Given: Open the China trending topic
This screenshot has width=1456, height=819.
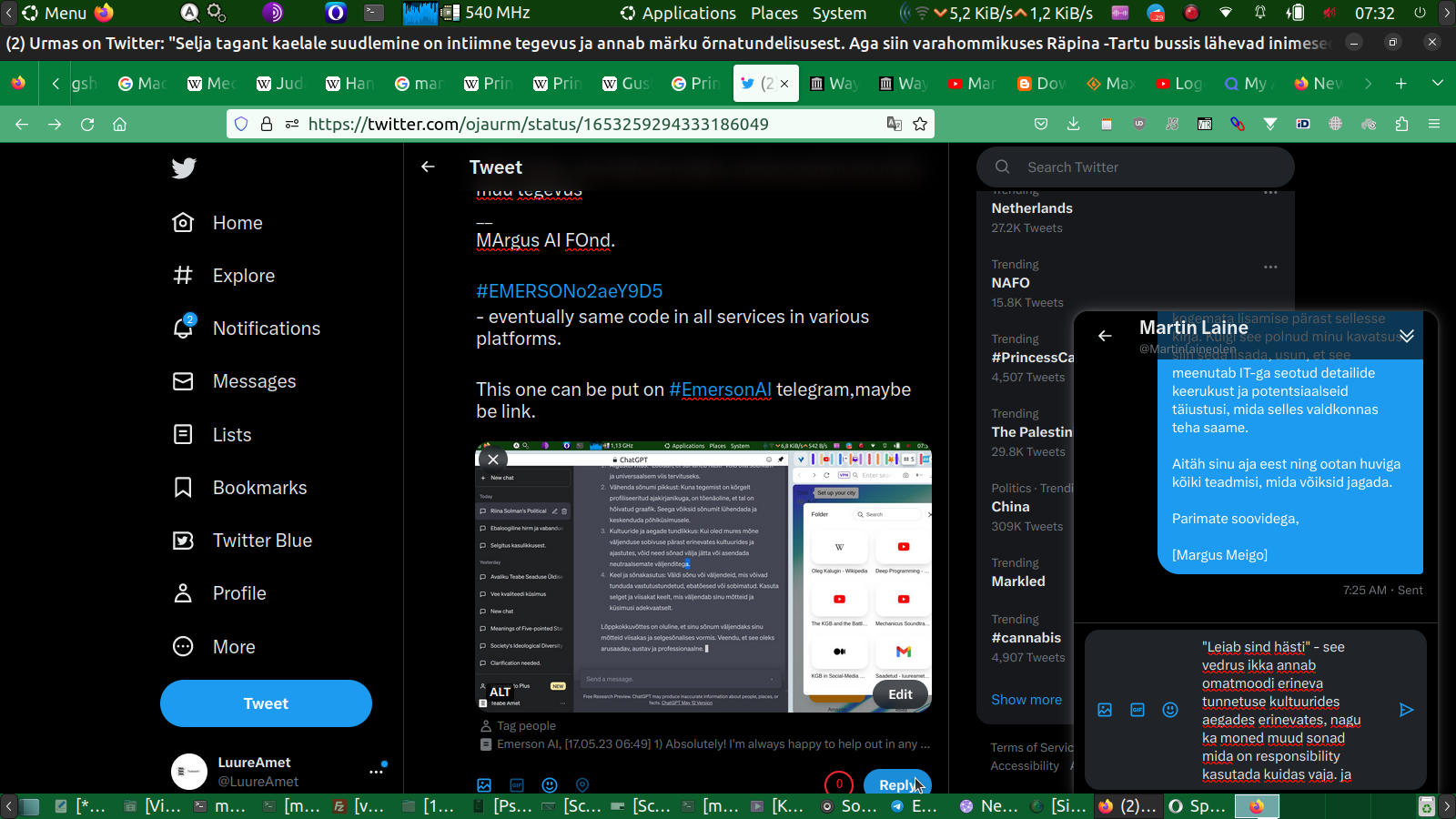Looking at the screenshot, I should 1010,507.
